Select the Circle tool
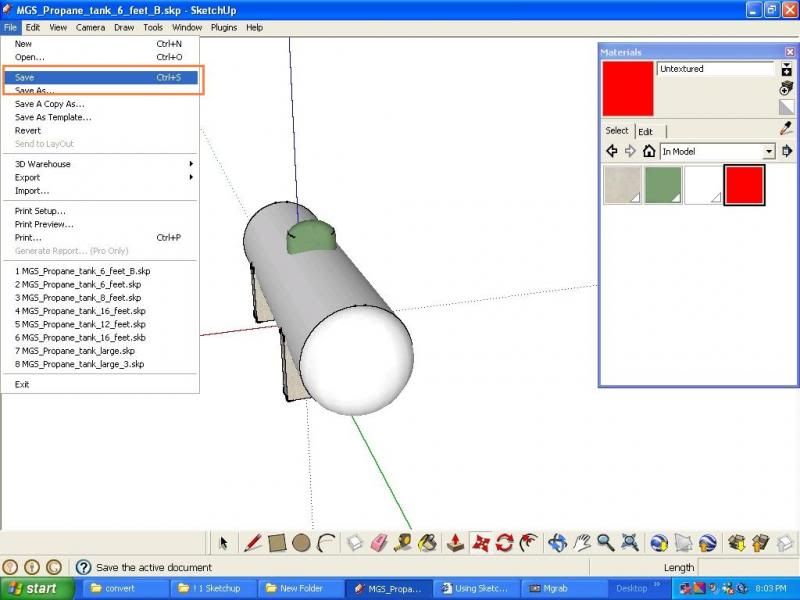 300,541
